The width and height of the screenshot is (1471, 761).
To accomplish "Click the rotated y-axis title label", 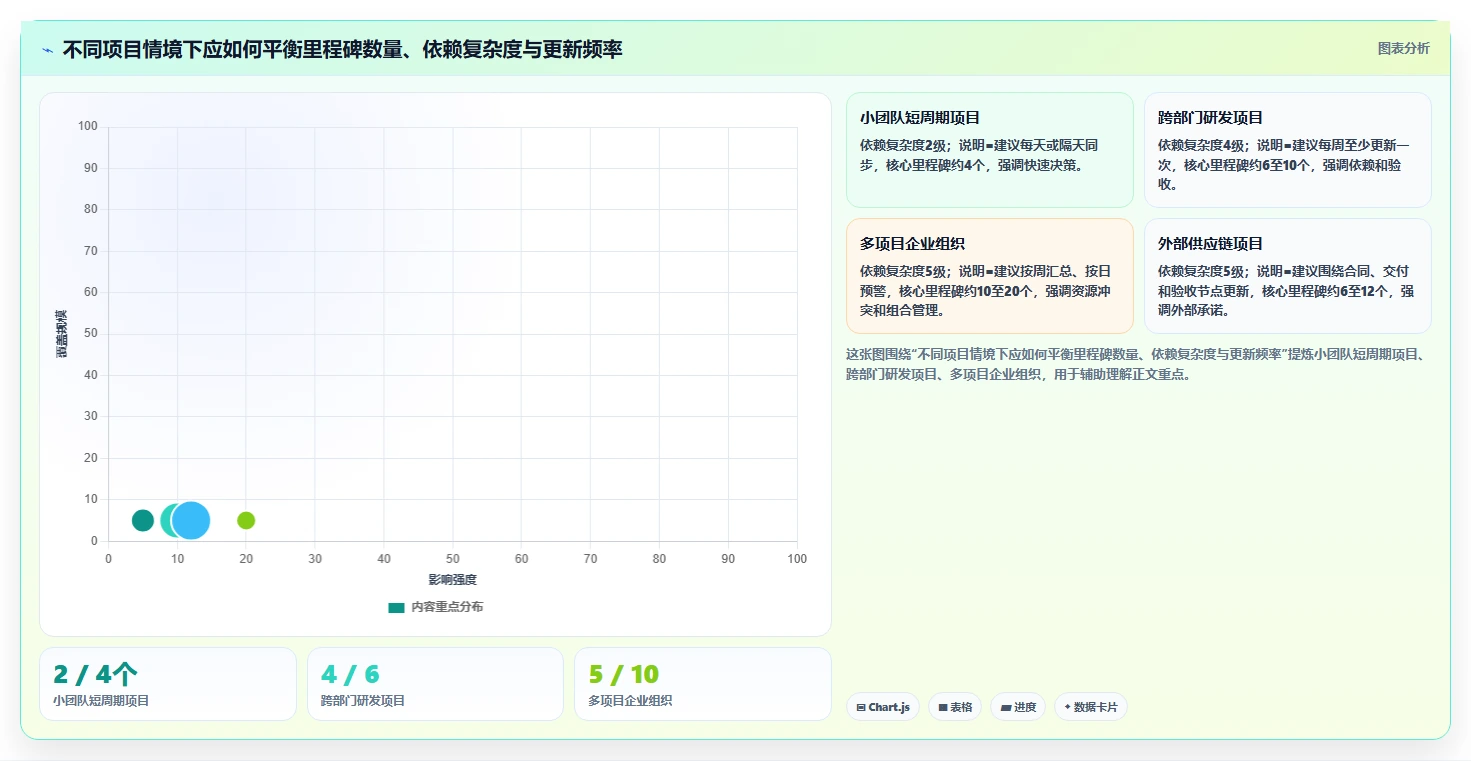I will pyautogui.click(x=61, y=334).
